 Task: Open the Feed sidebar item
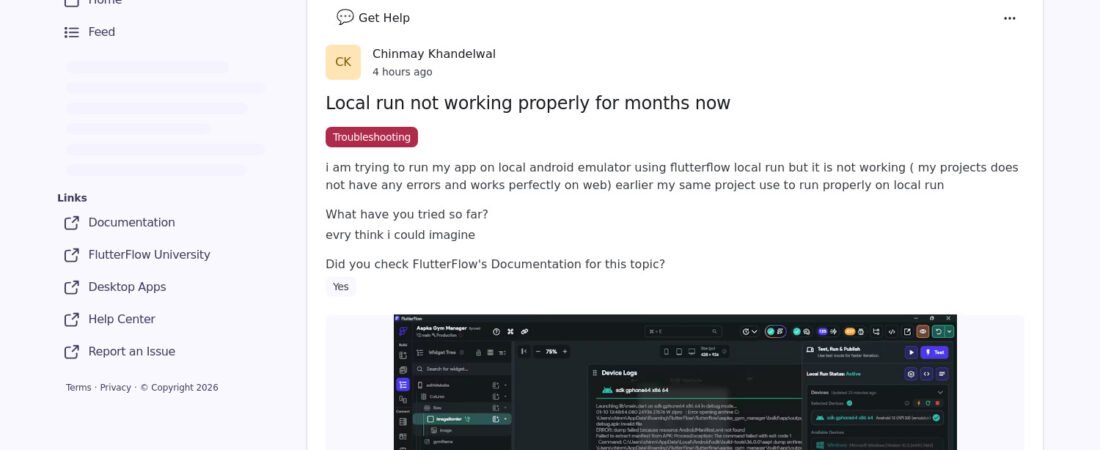(89, 32)
